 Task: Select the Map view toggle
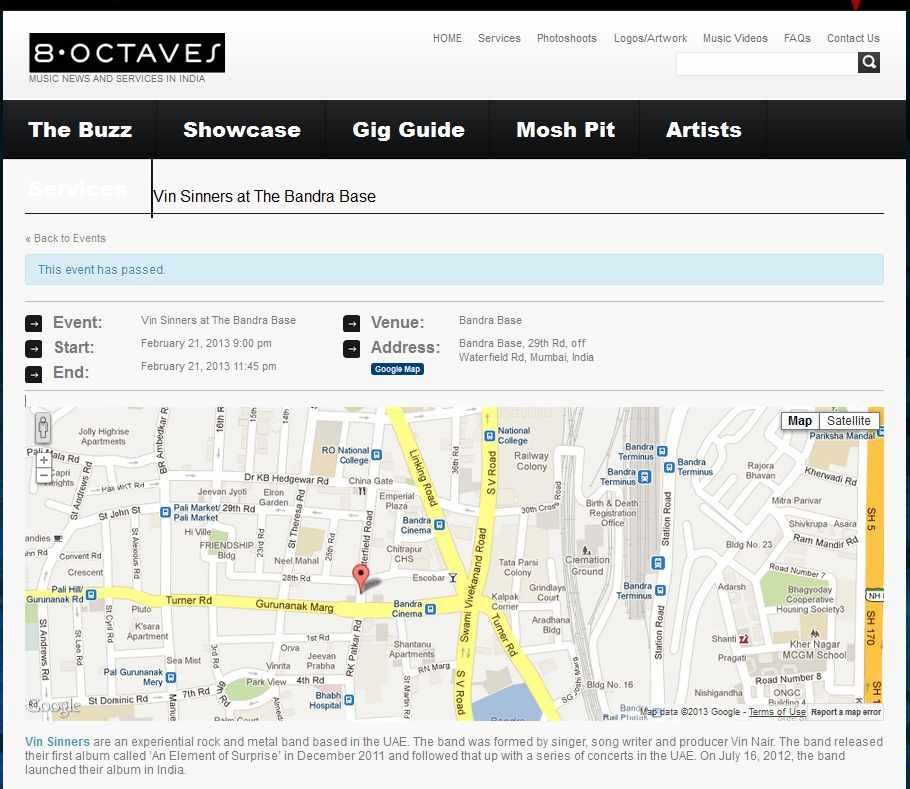click(x=800, y=421)
